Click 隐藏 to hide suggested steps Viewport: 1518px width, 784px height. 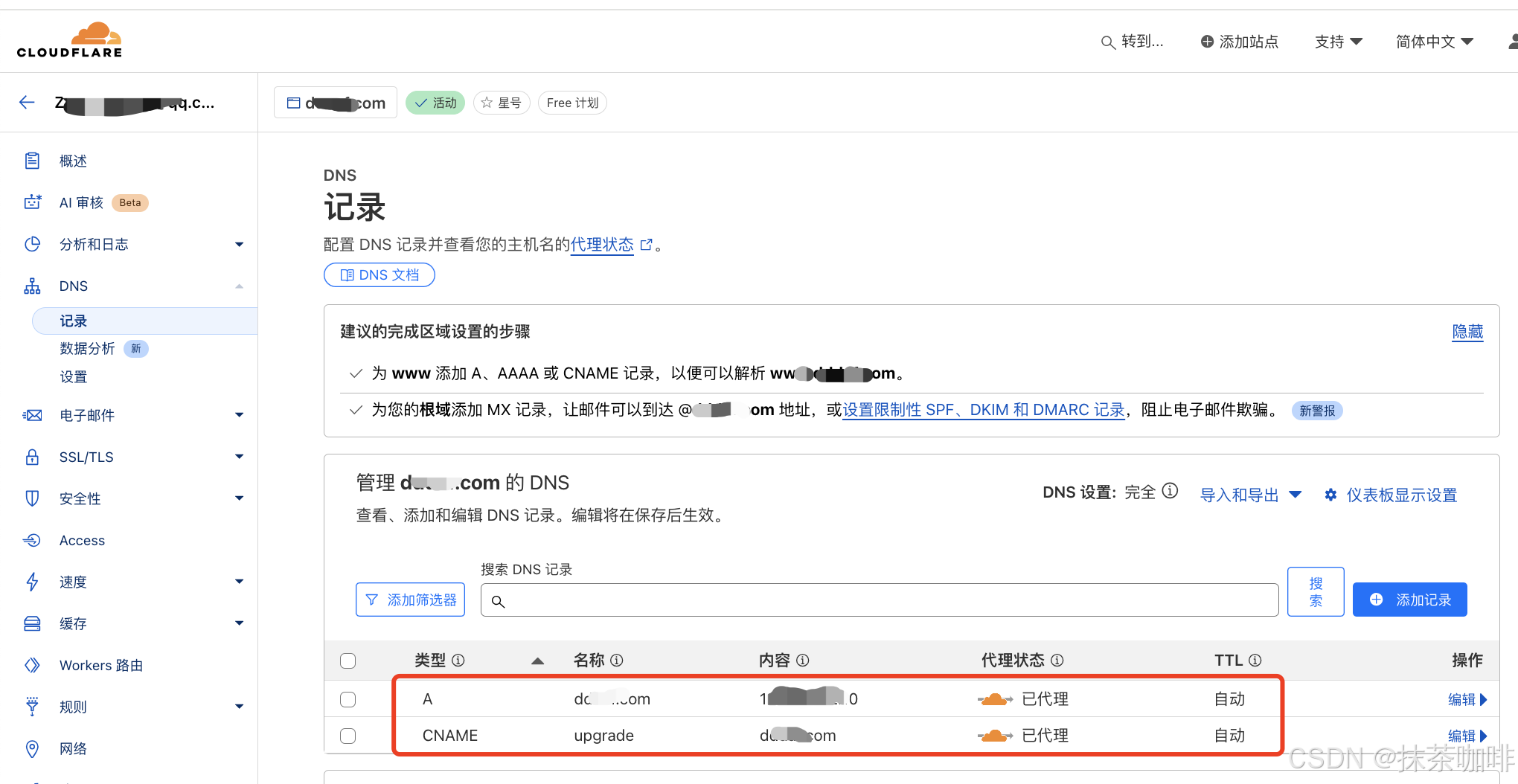click(x=1467, y=332)
